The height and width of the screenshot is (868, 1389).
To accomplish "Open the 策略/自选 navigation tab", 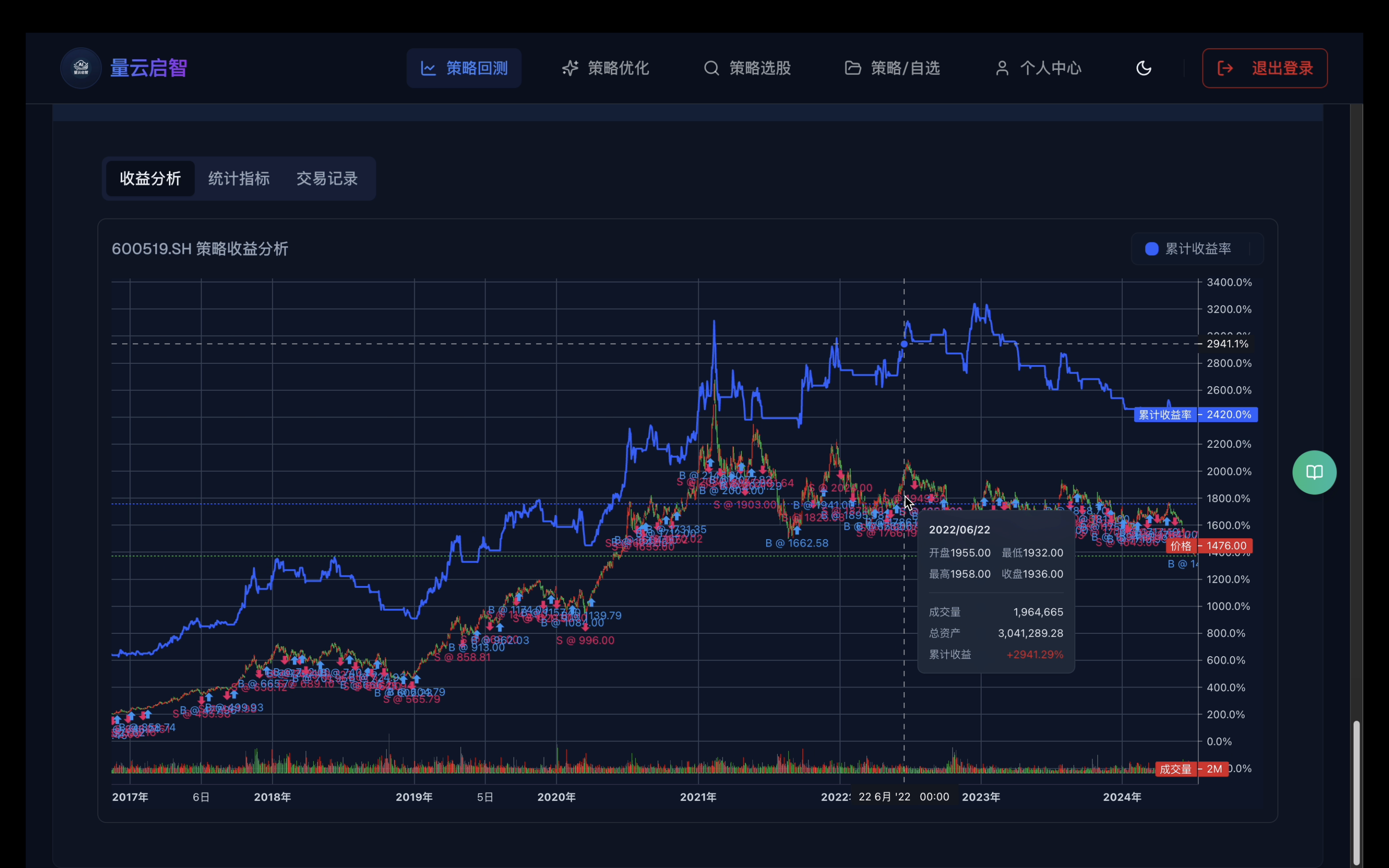I will click(892, 68).
